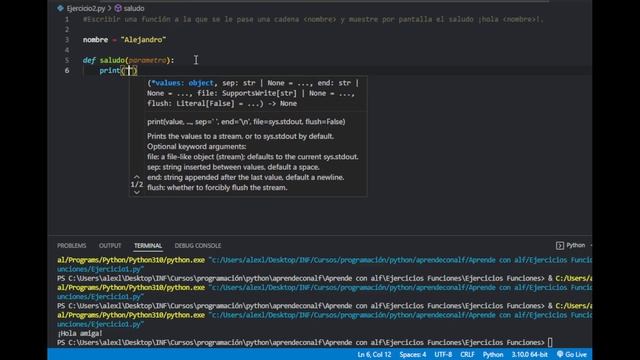Click the comment text on line 1
Viewport: 640px width, 360px height.
313,19
